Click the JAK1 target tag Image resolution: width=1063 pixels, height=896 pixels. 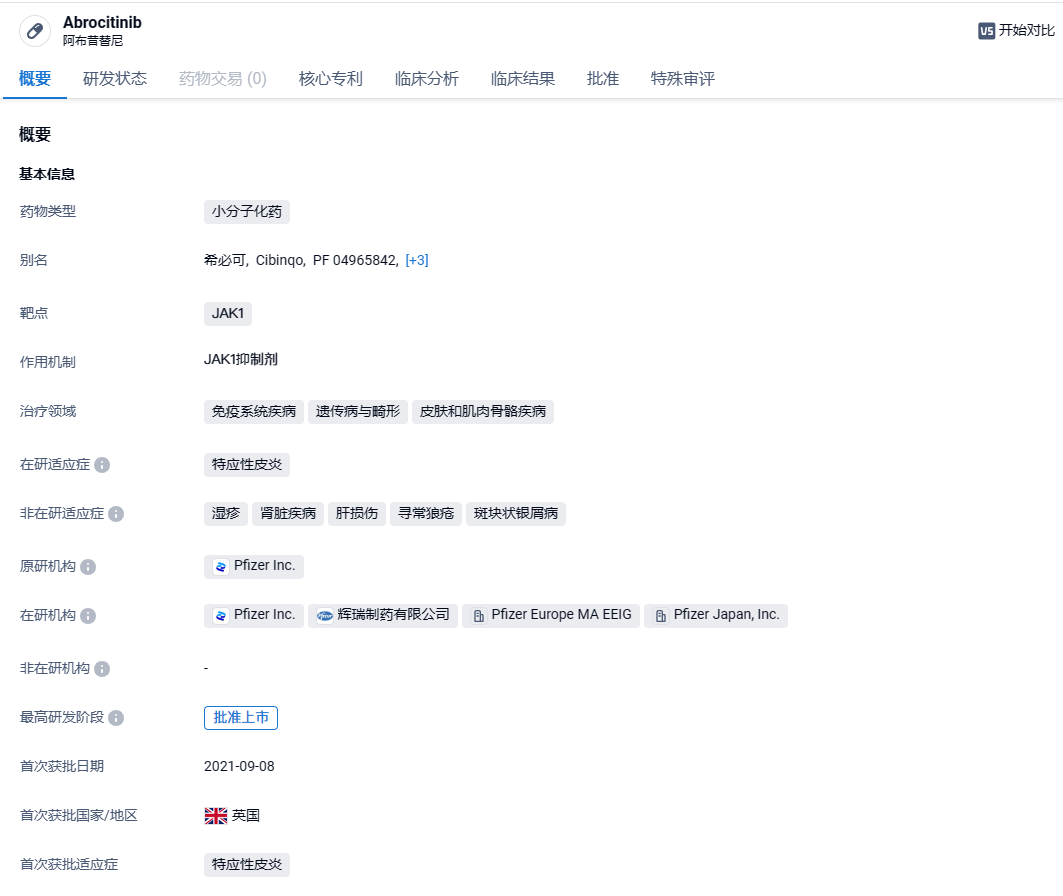[x=228, y=313]
